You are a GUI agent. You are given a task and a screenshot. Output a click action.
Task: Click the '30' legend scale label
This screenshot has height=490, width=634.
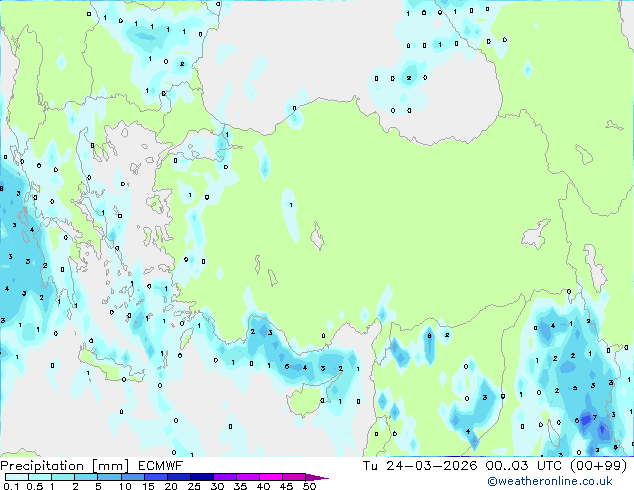tap(217, 486)
